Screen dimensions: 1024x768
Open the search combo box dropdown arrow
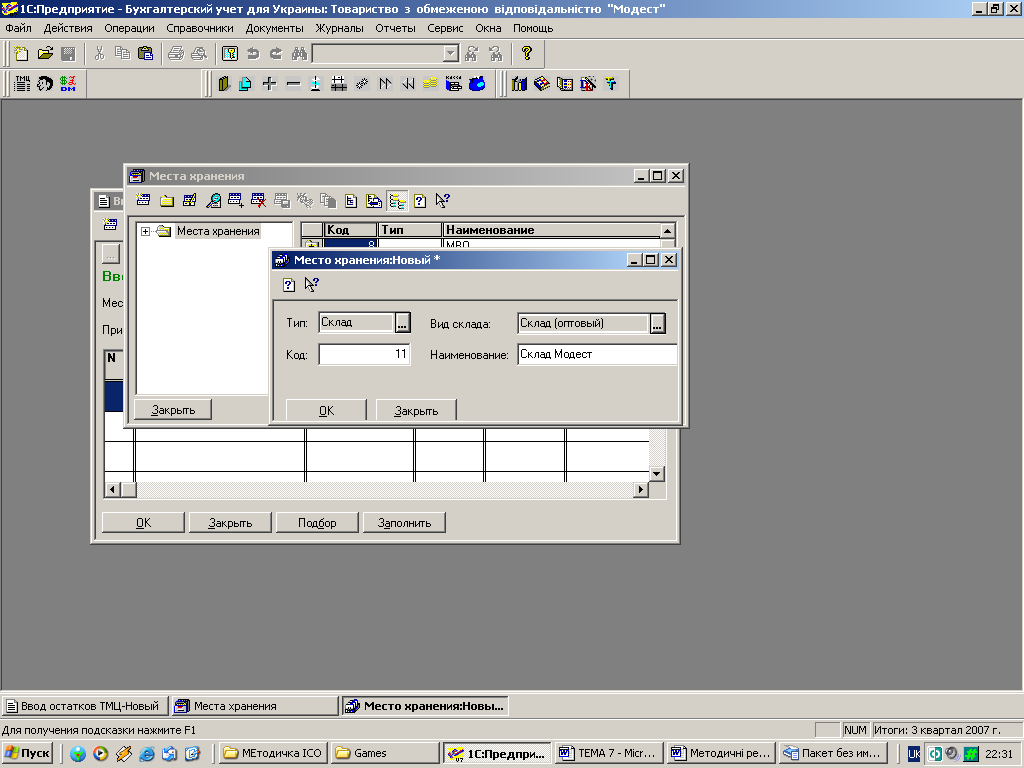[450, 54]
